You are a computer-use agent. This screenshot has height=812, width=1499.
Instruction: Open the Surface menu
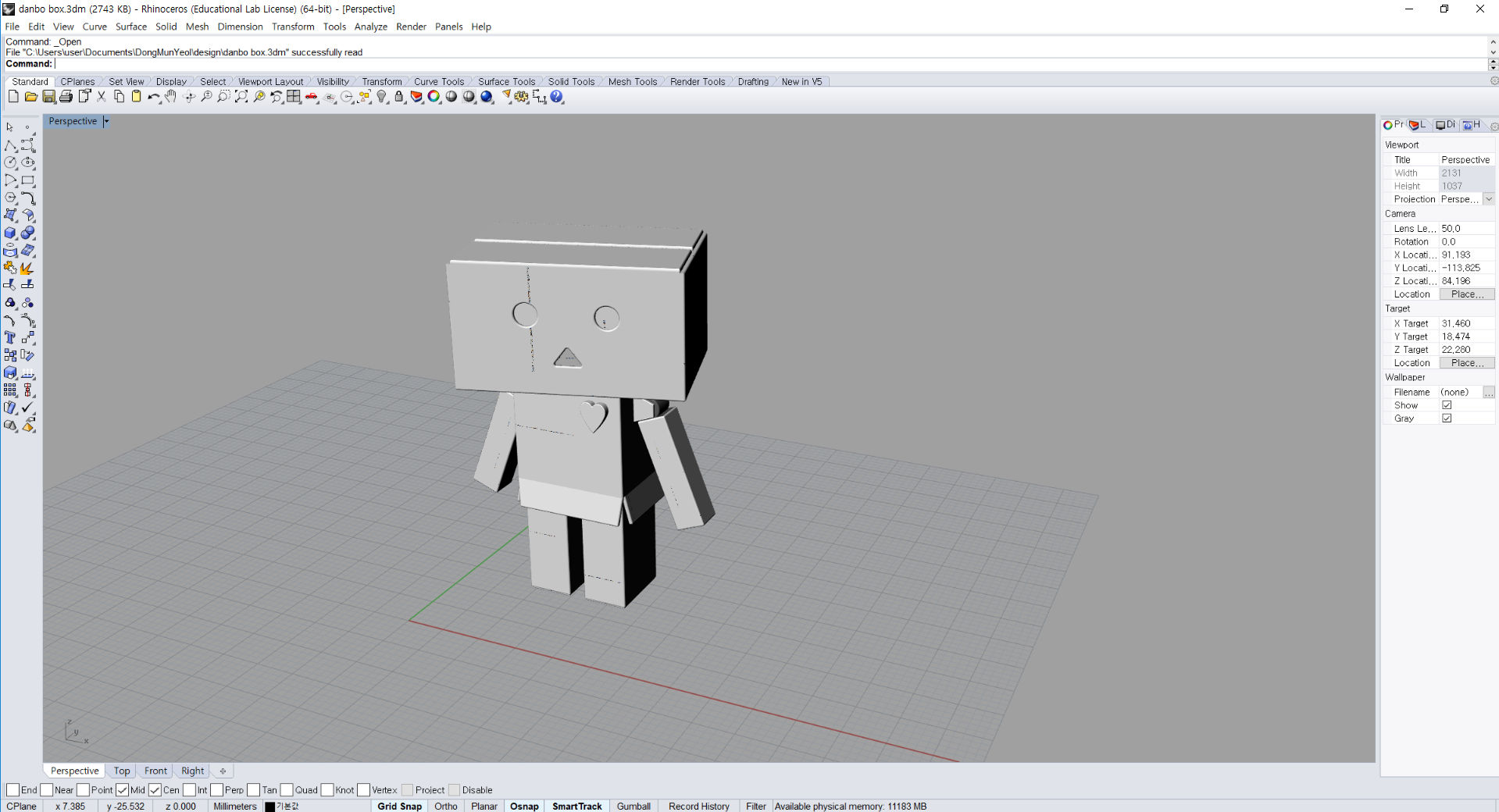tap(131, 27)
